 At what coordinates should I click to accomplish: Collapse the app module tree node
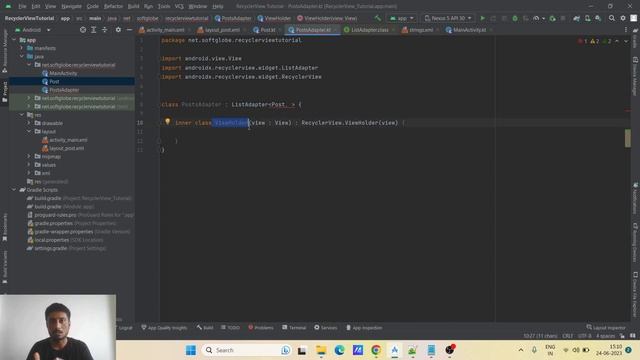14,40
